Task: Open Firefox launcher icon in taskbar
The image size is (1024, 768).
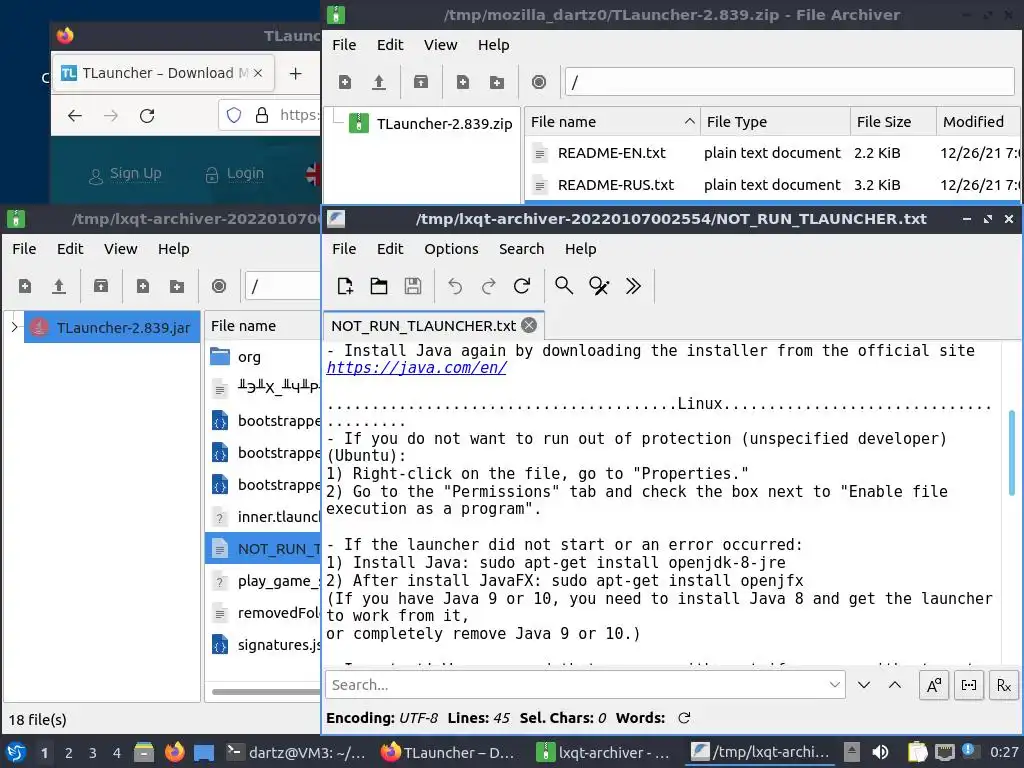Action: (174, 752)
